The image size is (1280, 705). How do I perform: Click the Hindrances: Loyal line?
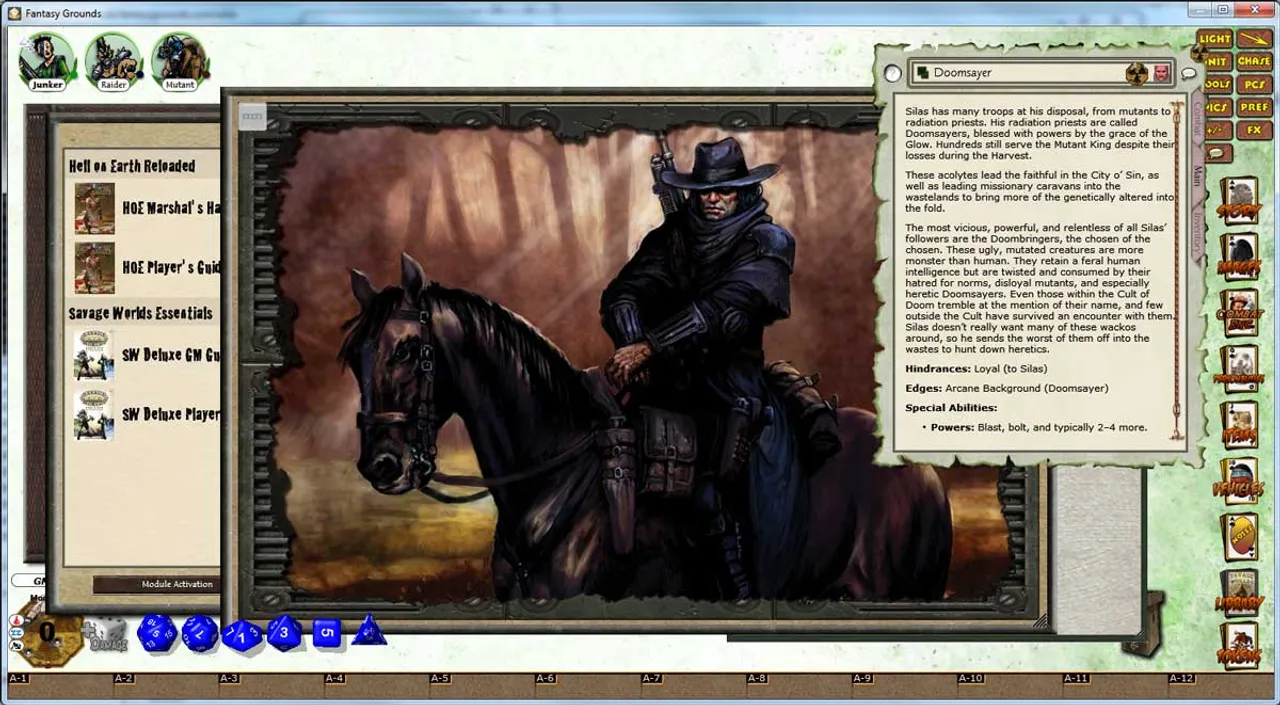(975, 369)
